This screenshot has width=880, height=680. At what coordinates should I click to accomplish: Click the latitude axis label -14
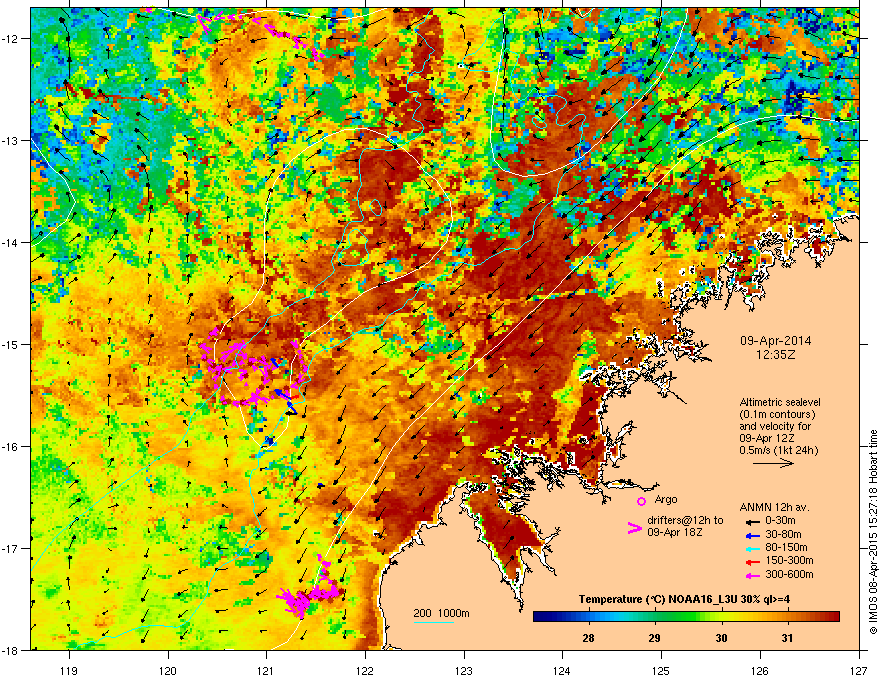click(11, 243)
